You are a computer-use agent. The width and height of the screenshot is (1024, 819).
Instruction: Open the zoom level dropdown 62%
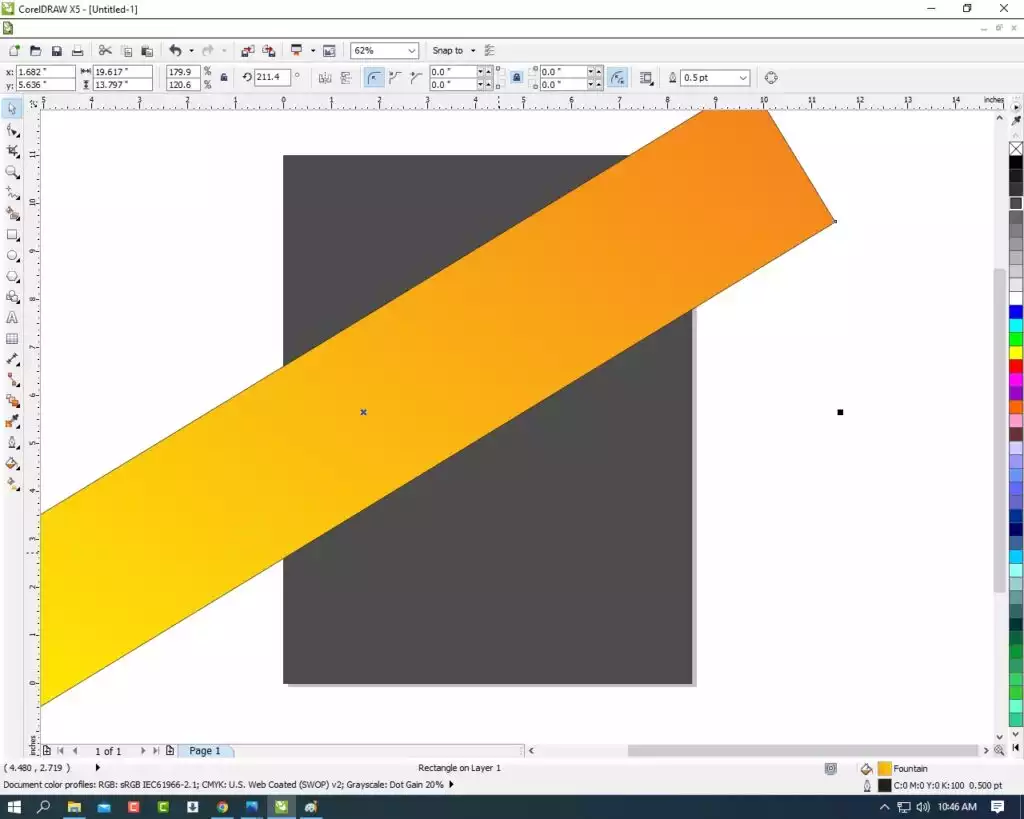coord(411,50)
